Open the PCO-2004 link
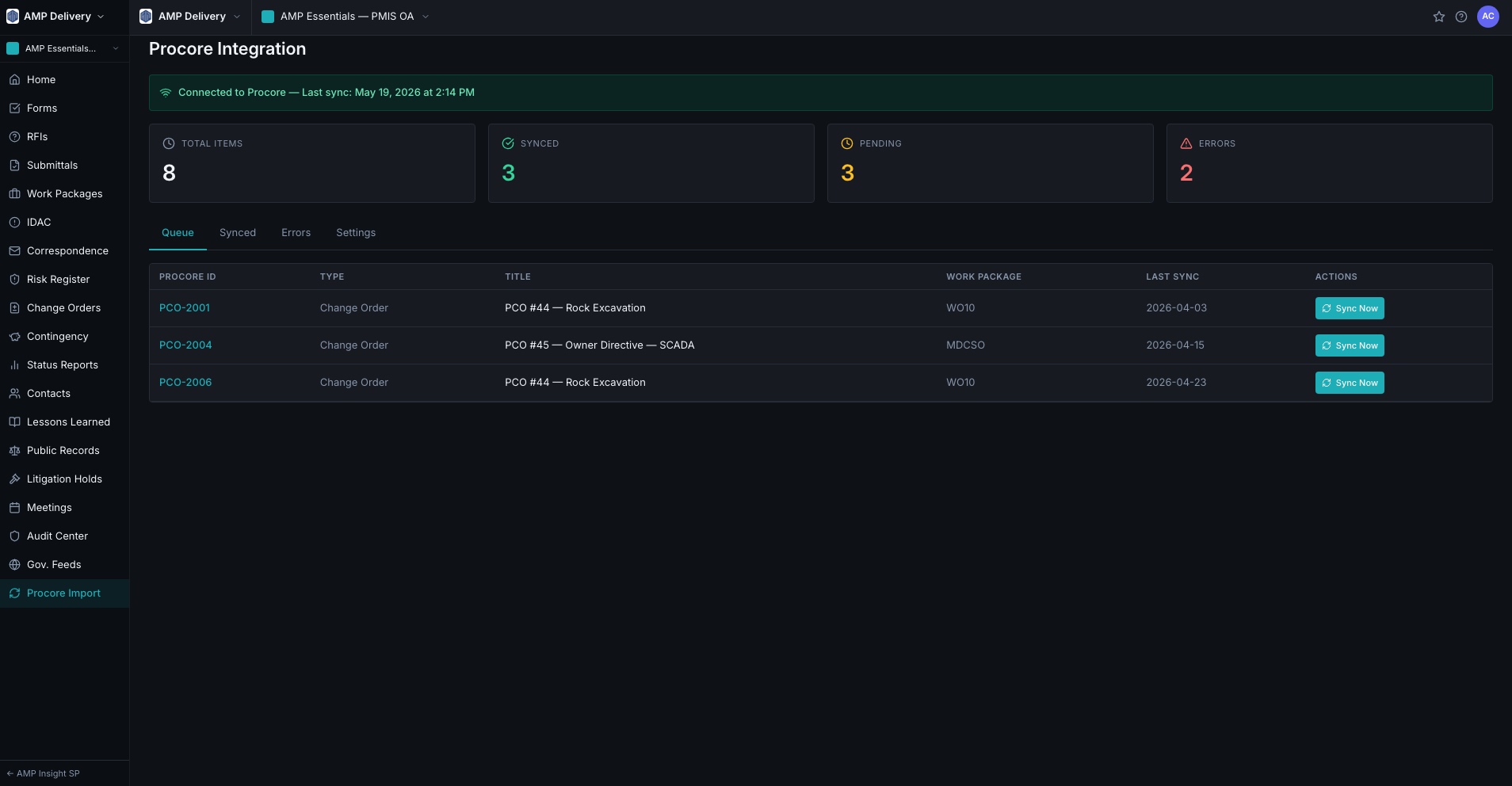The height and width of the screenshot is (786, 1512). 185,345
